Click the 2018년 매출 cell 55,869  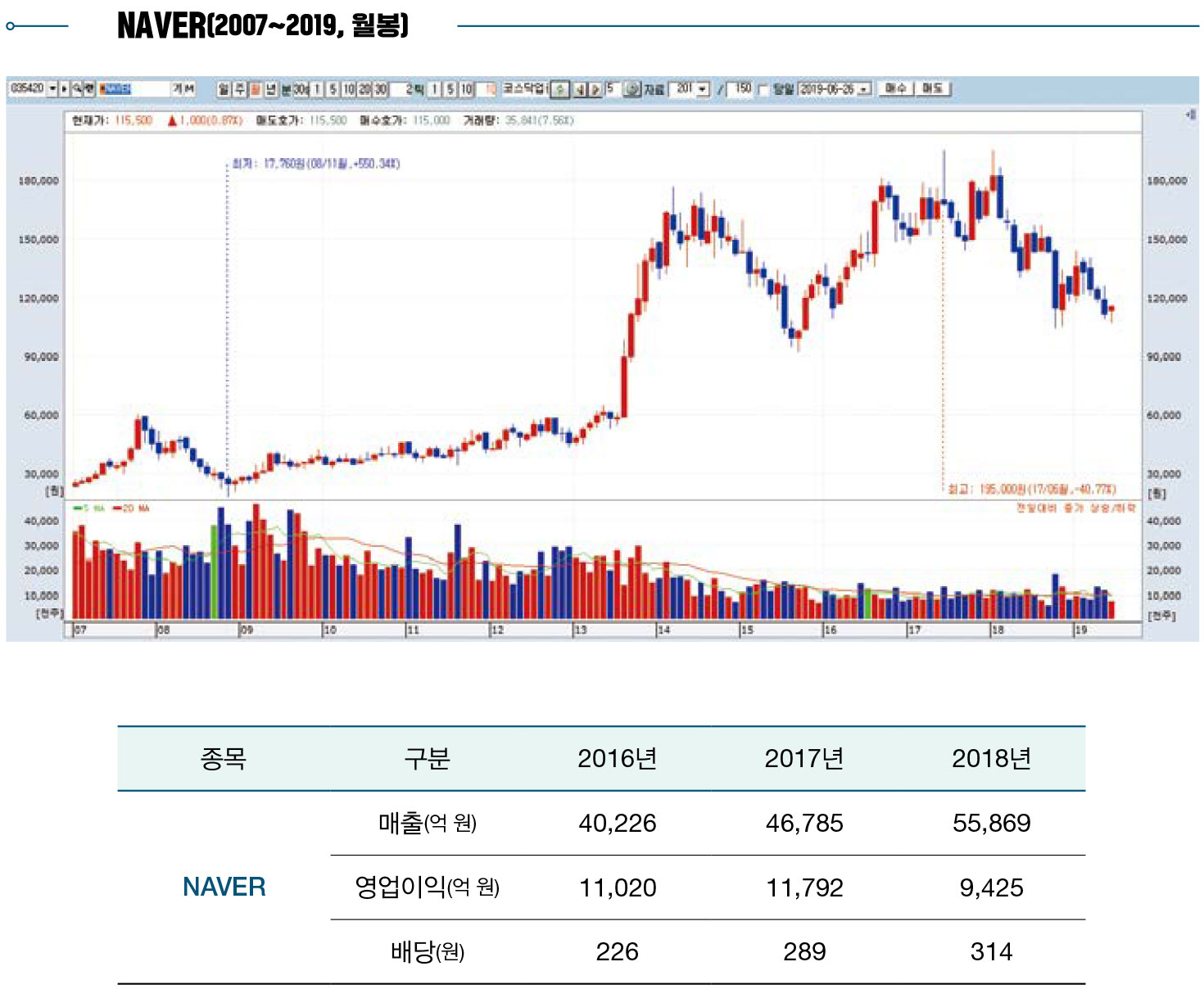[x=991, y=823]
